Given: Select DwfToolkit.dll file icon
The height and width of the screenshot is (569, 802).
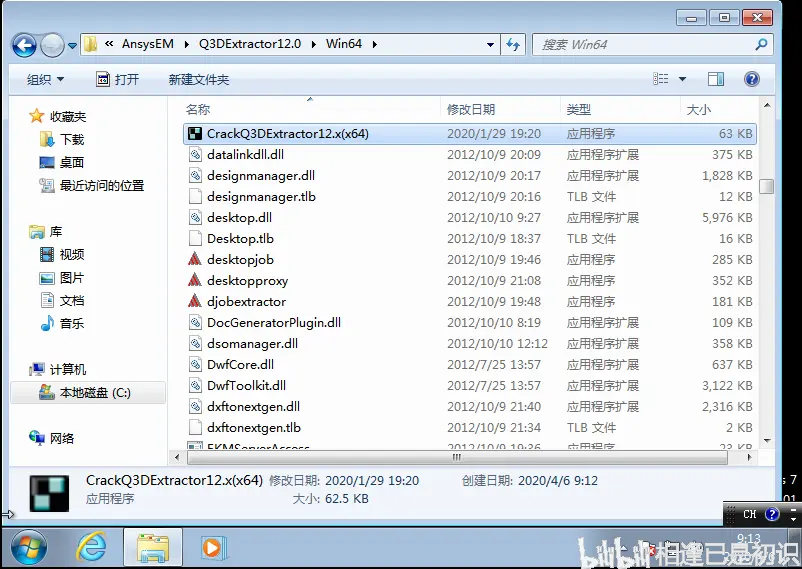Looking at the screenshot, I should (x=195, y=385).
